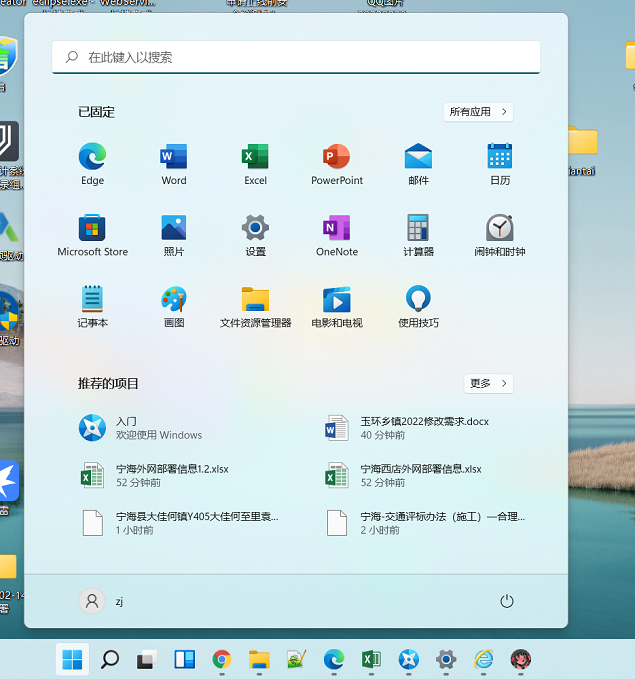This screenshot has height=679, width=635.
Task: Start PowerPoint from pinned apps
Action: click(x=337, y=164)
